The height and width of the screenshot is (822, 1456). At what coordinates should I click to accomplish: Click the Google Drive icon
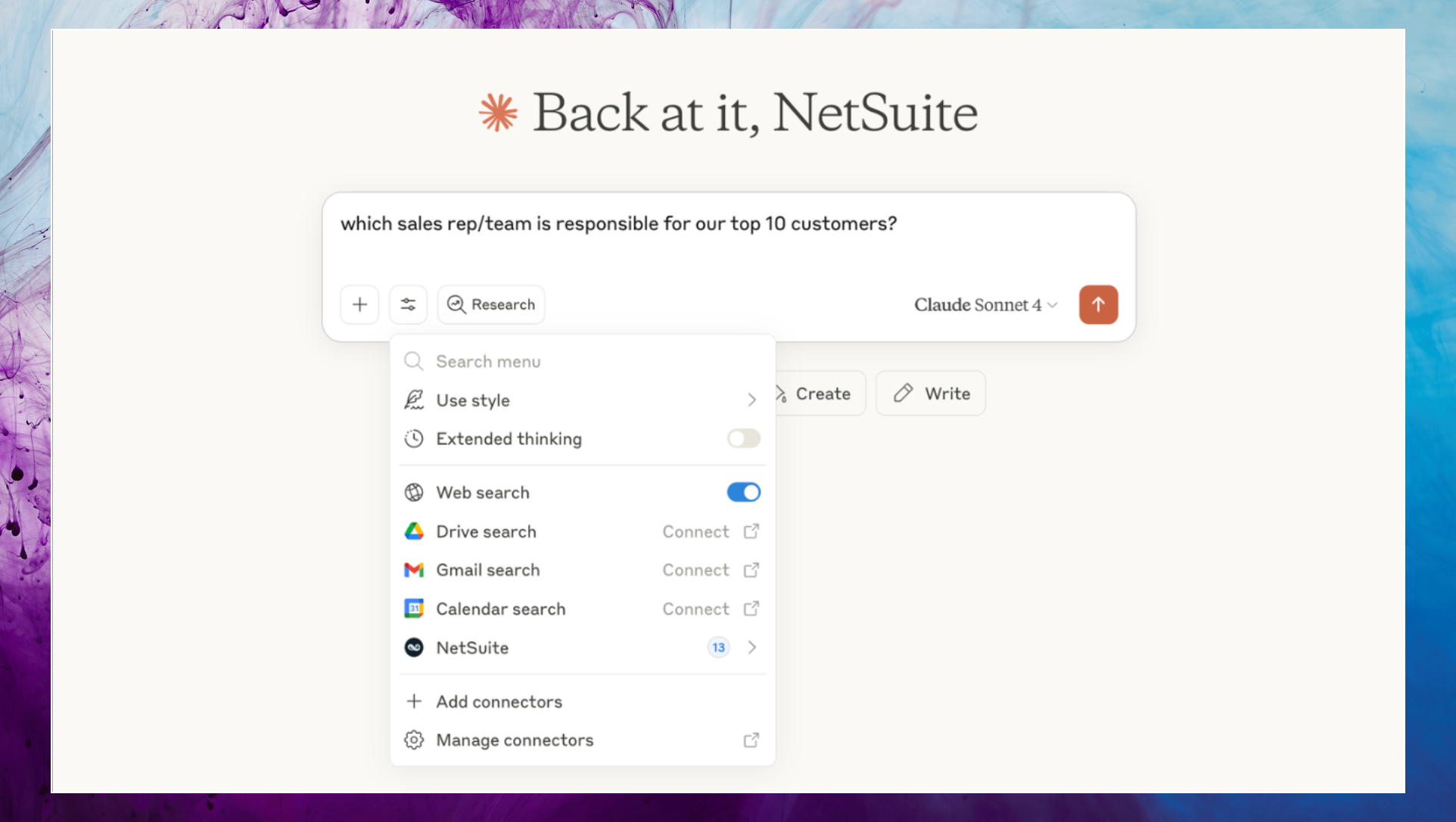(413, 531)
